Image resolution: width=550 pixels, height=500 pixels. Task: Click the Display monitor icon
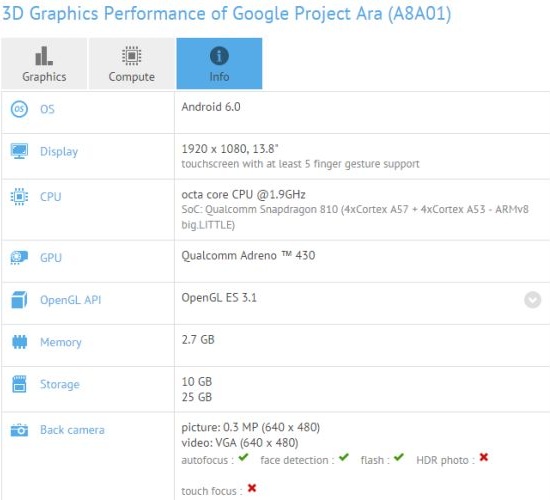(19, 151)
